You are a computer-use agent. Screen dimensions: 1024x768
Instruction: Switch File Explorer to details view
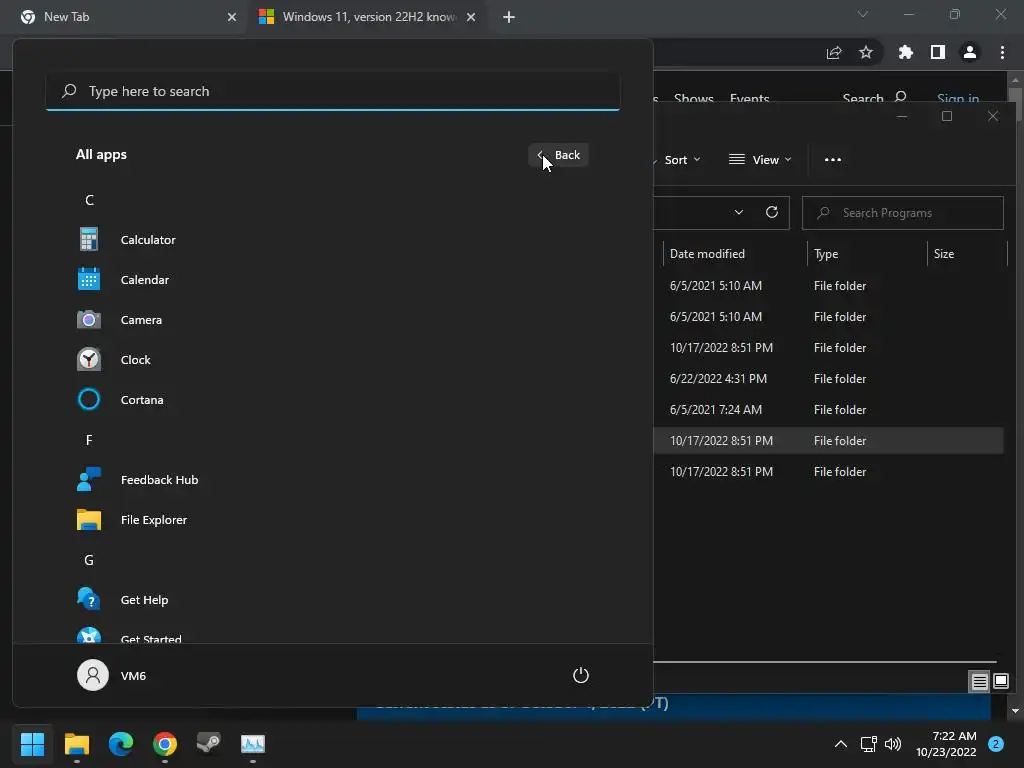click(980, 682)
